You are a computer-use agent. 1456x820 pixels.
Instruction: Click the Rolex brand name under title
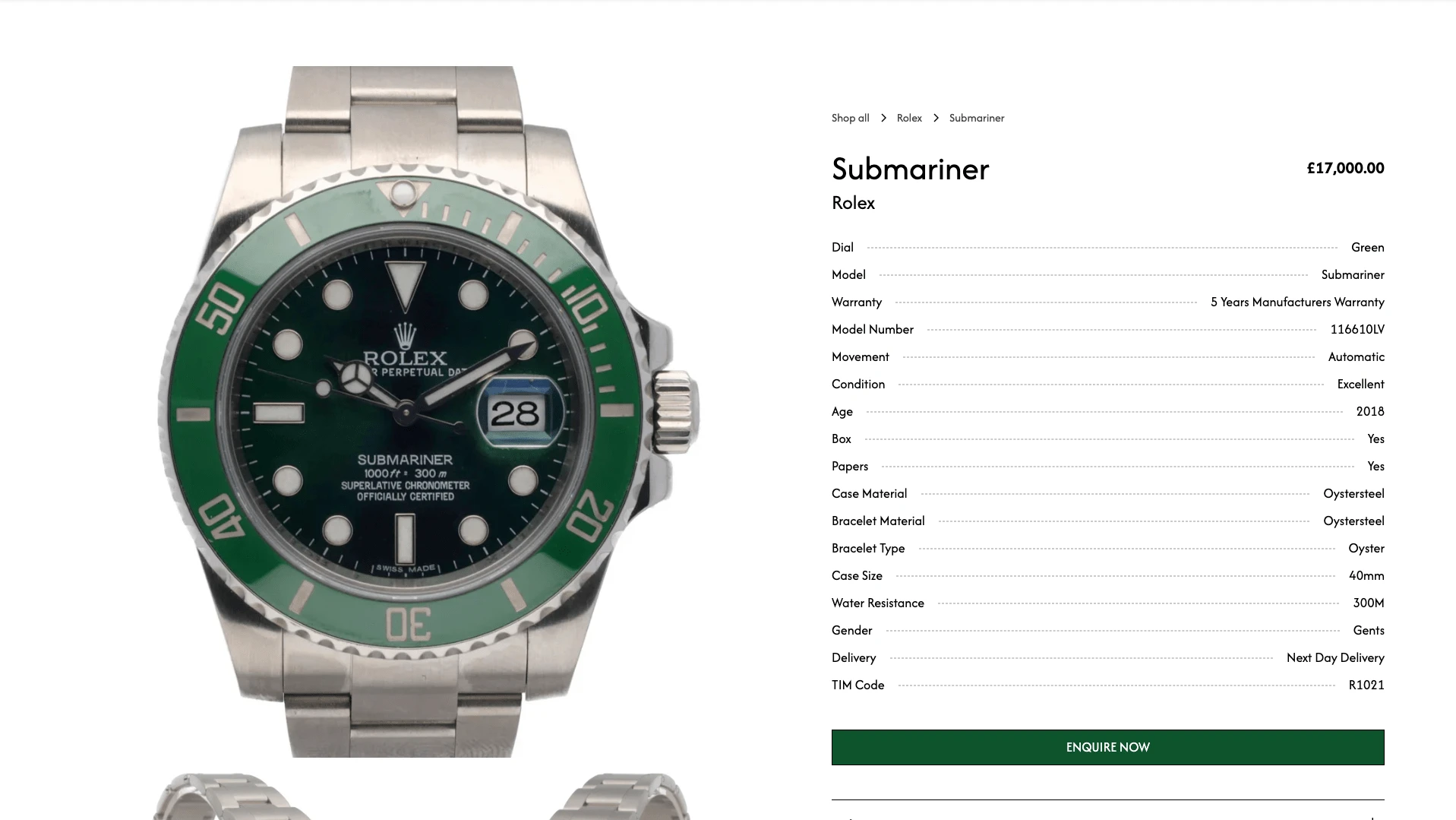coord(853,203)
